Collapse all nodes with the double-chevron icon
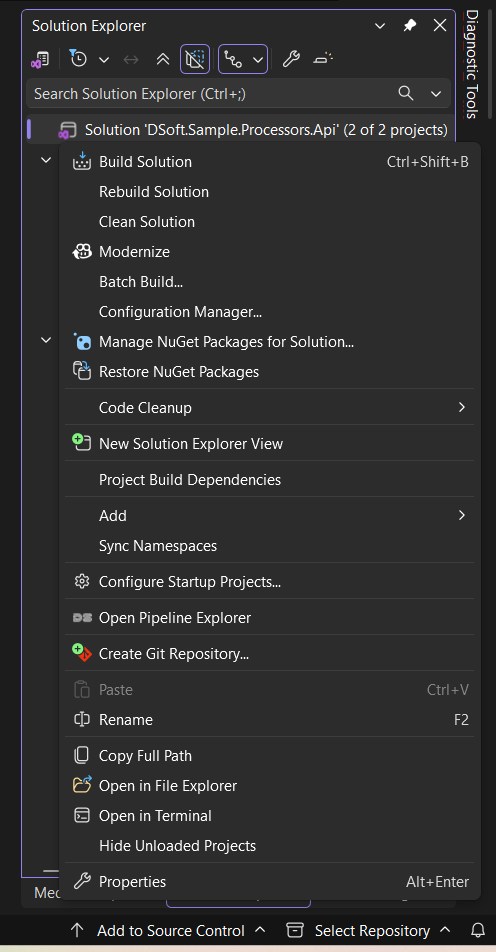This screenshot has width=496, height=952. click(163, 60)
